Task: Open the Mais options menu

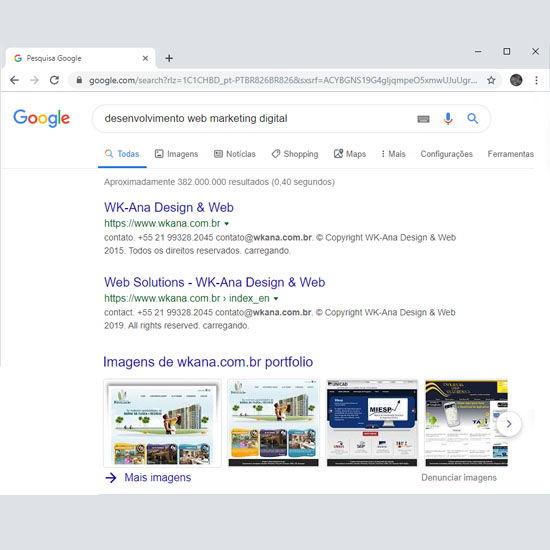Action: [x=393, y=154]
